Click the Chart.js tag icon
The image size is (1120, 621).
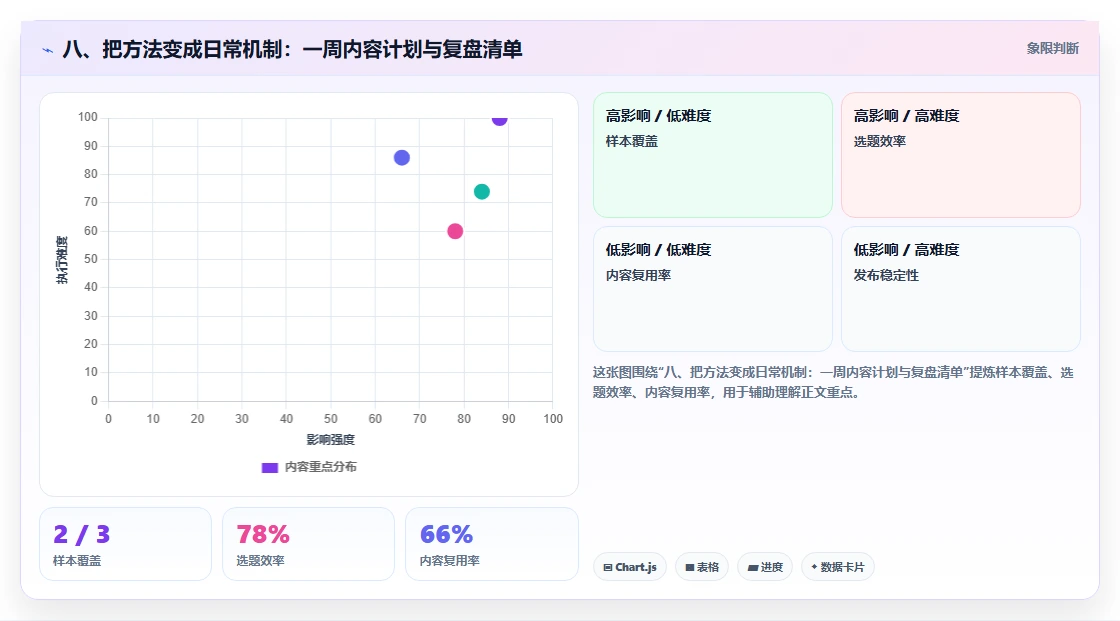click(608, 567)
